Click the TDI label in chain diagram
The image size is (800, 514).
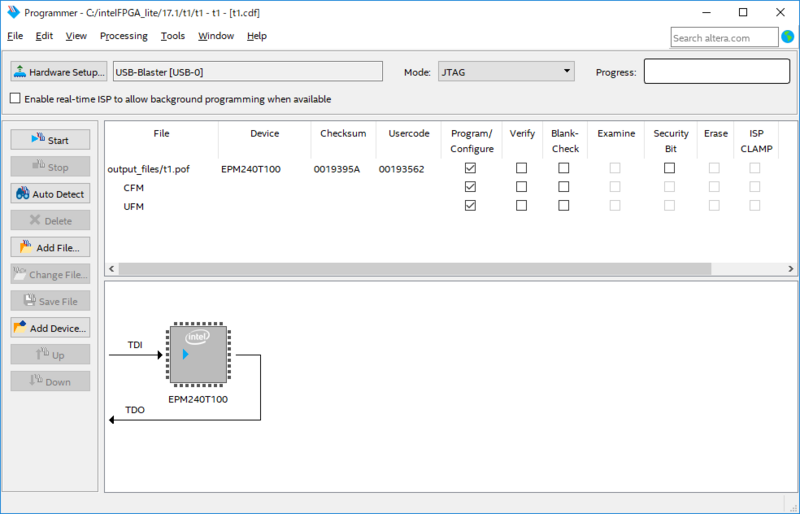135,345
